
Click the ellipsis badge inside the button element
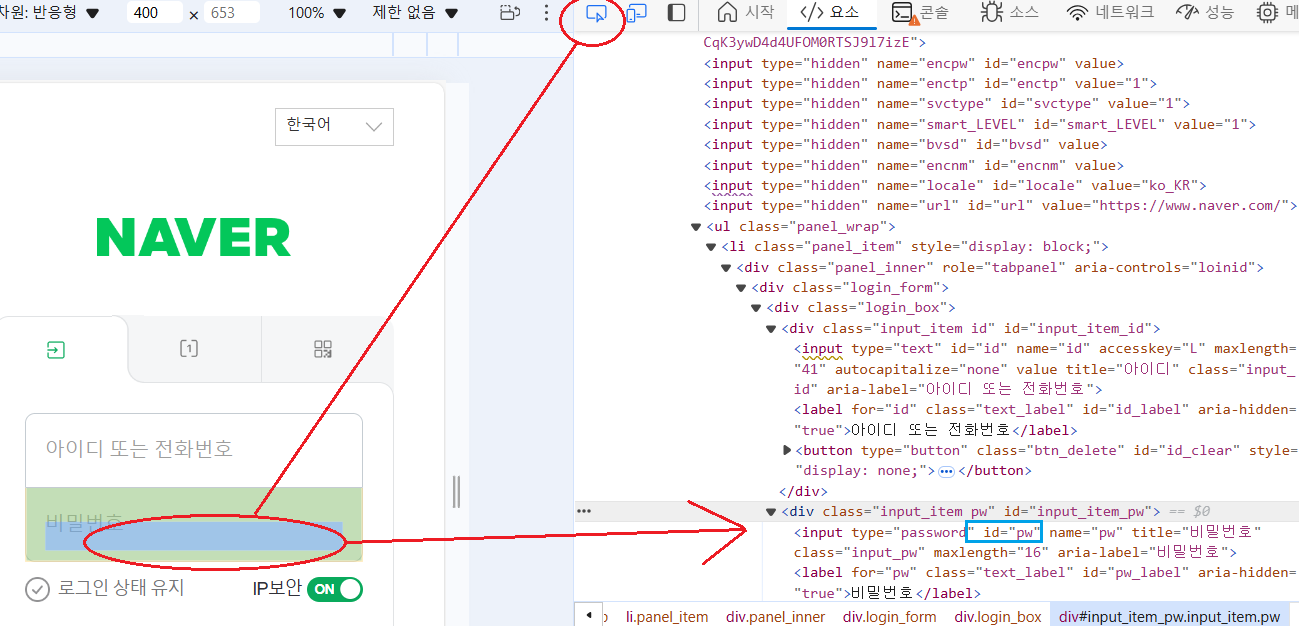point(946,471)
